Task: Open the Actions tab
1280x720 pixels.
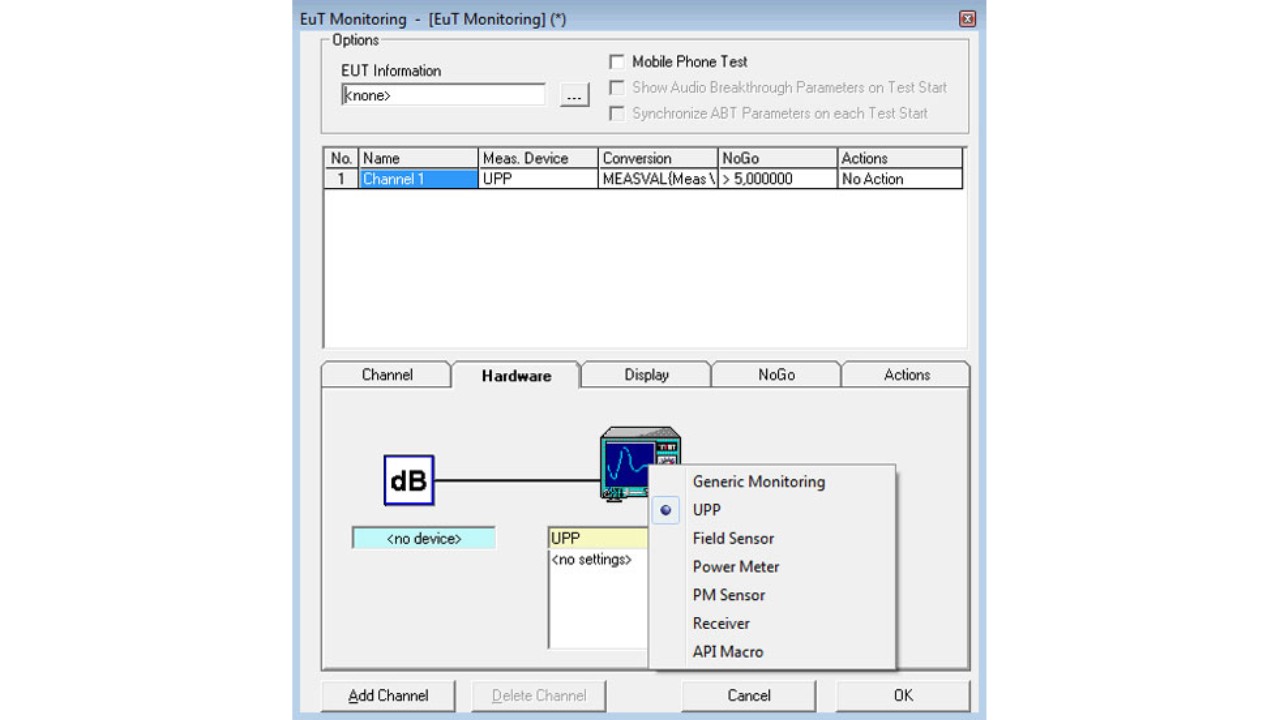Action: (906, 375)
